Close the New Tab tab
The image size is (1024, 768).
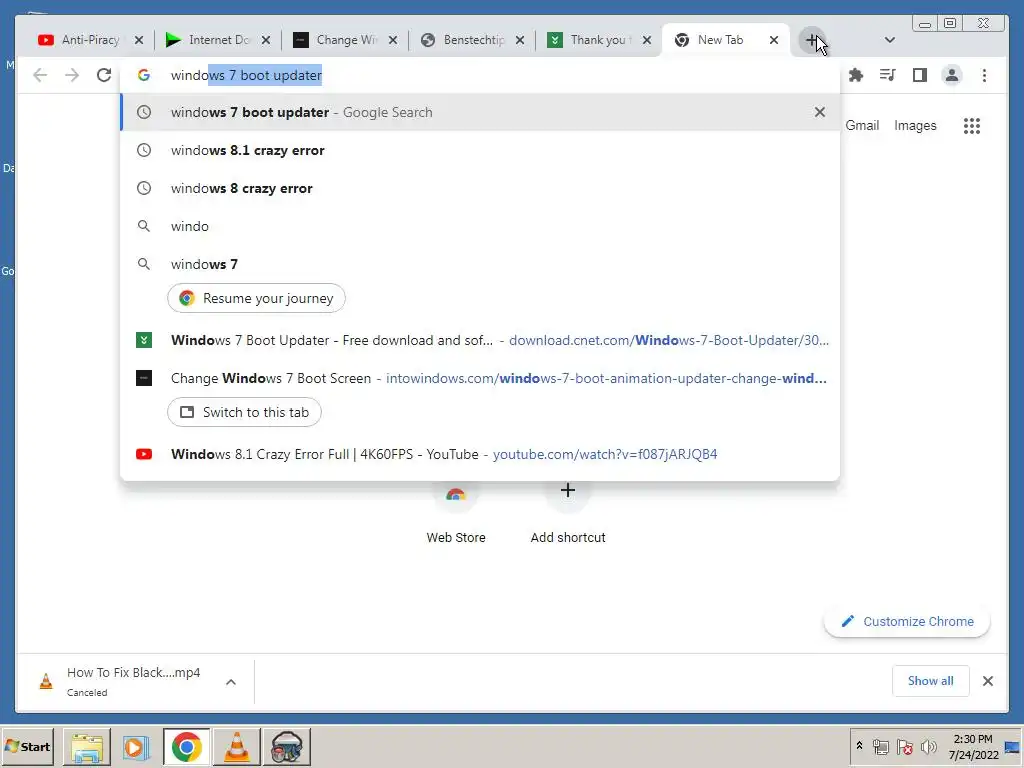pos(774,40)
